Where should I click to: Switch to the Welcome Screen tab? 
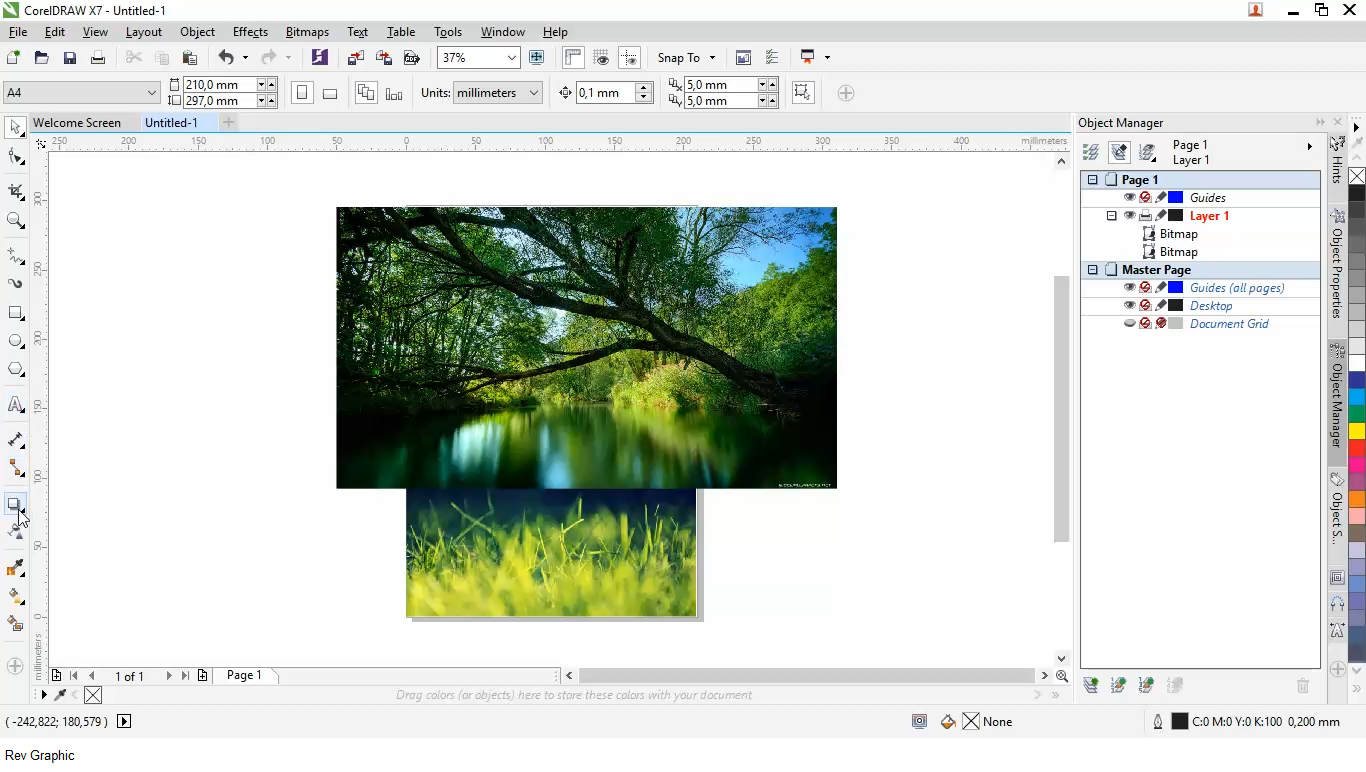click(x=77, y=123)
